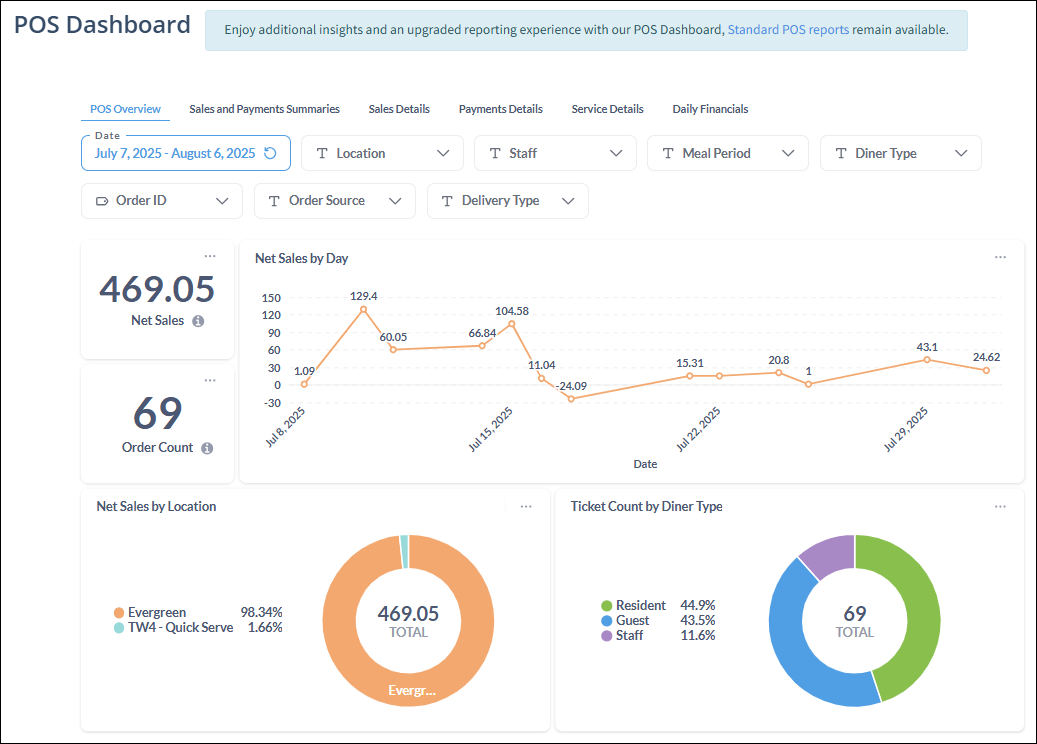Click the info icon next to Net Sales
The image size is (1037, 744).
pyautogui.click(x=197, y=321)
